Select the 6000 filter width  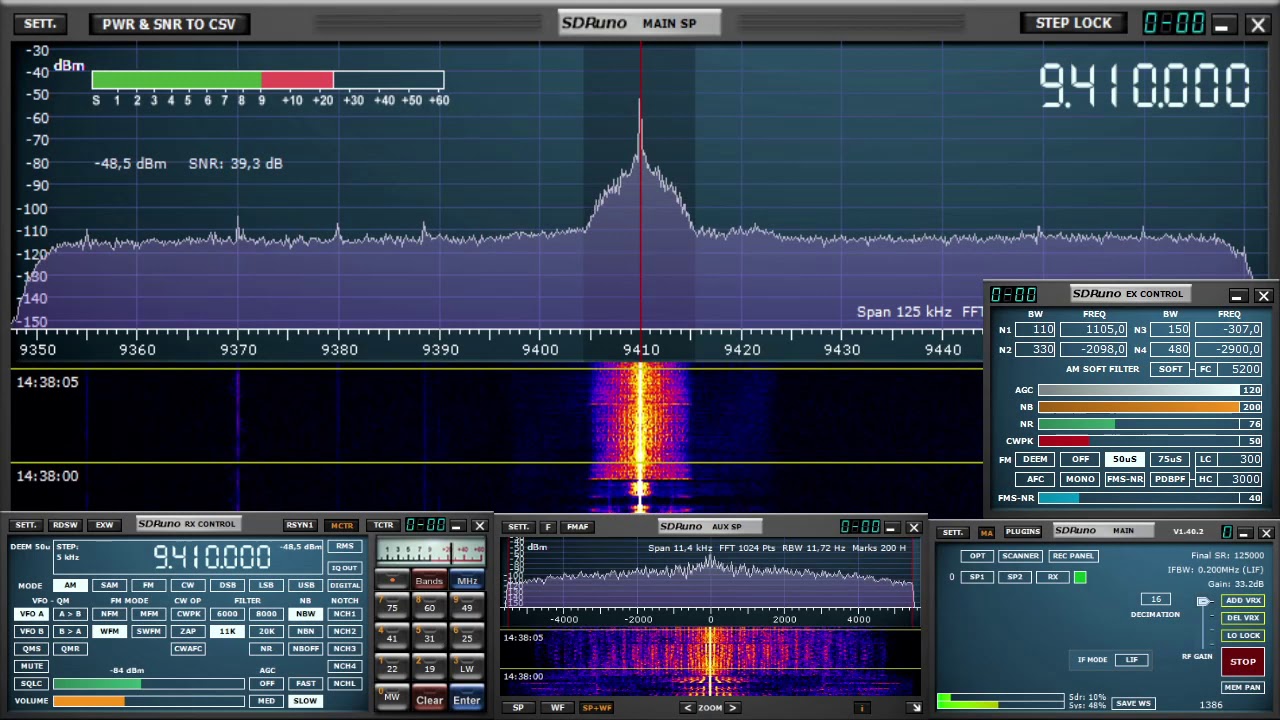(227, 614)
